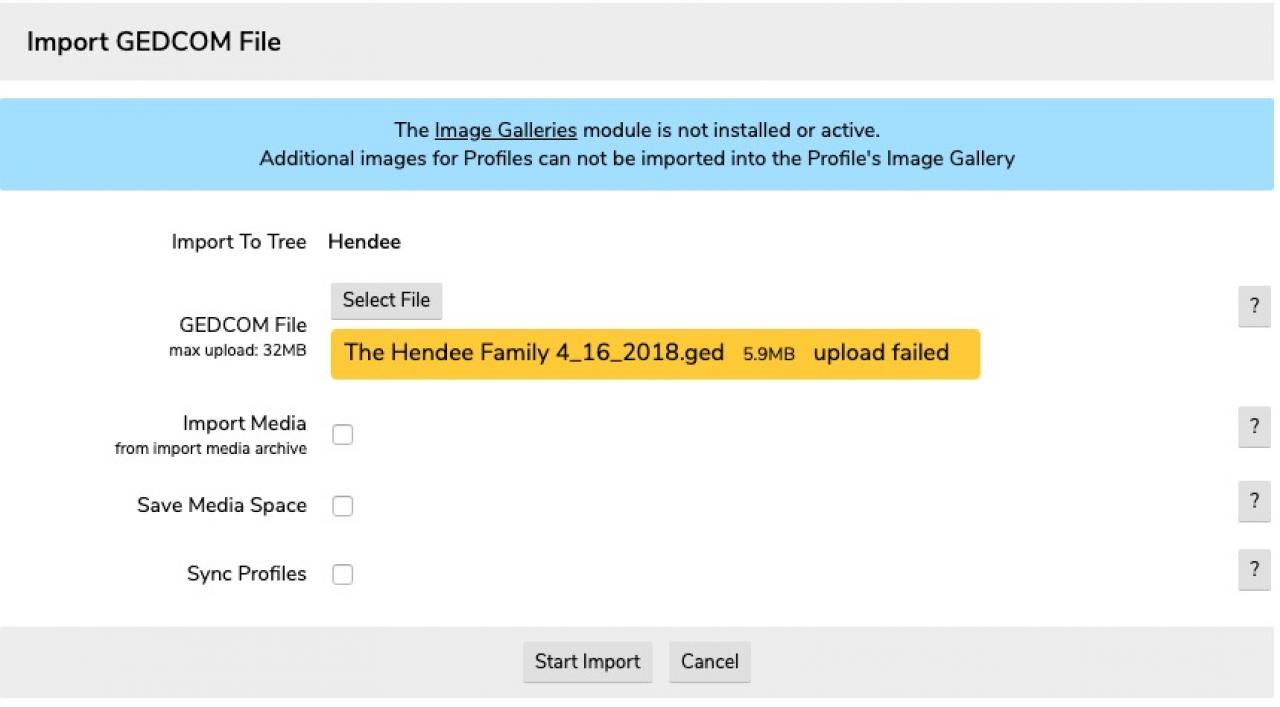Click the 'Import GEDCOM File' heading
This screenshot has width=1280, height=707.
click(154, 42)
